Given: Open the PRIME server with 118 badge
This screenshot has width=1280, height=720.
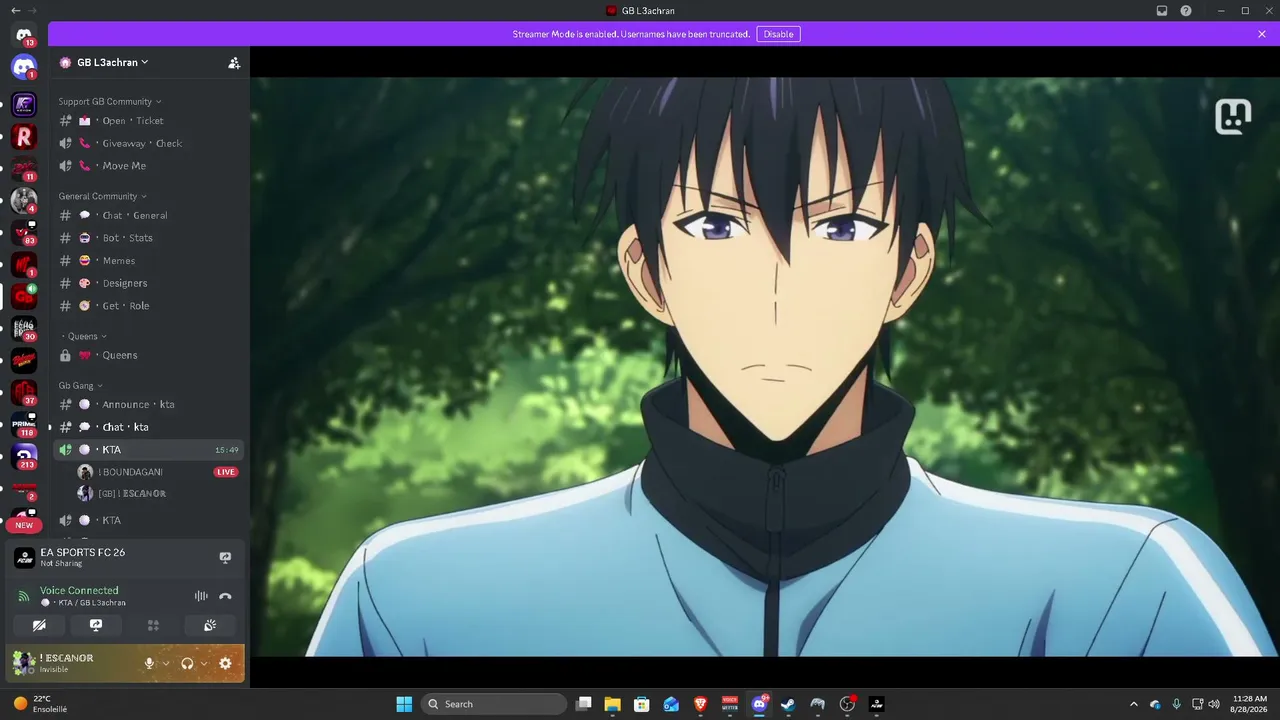Looking at the screenshot, I should click(24, 424).
